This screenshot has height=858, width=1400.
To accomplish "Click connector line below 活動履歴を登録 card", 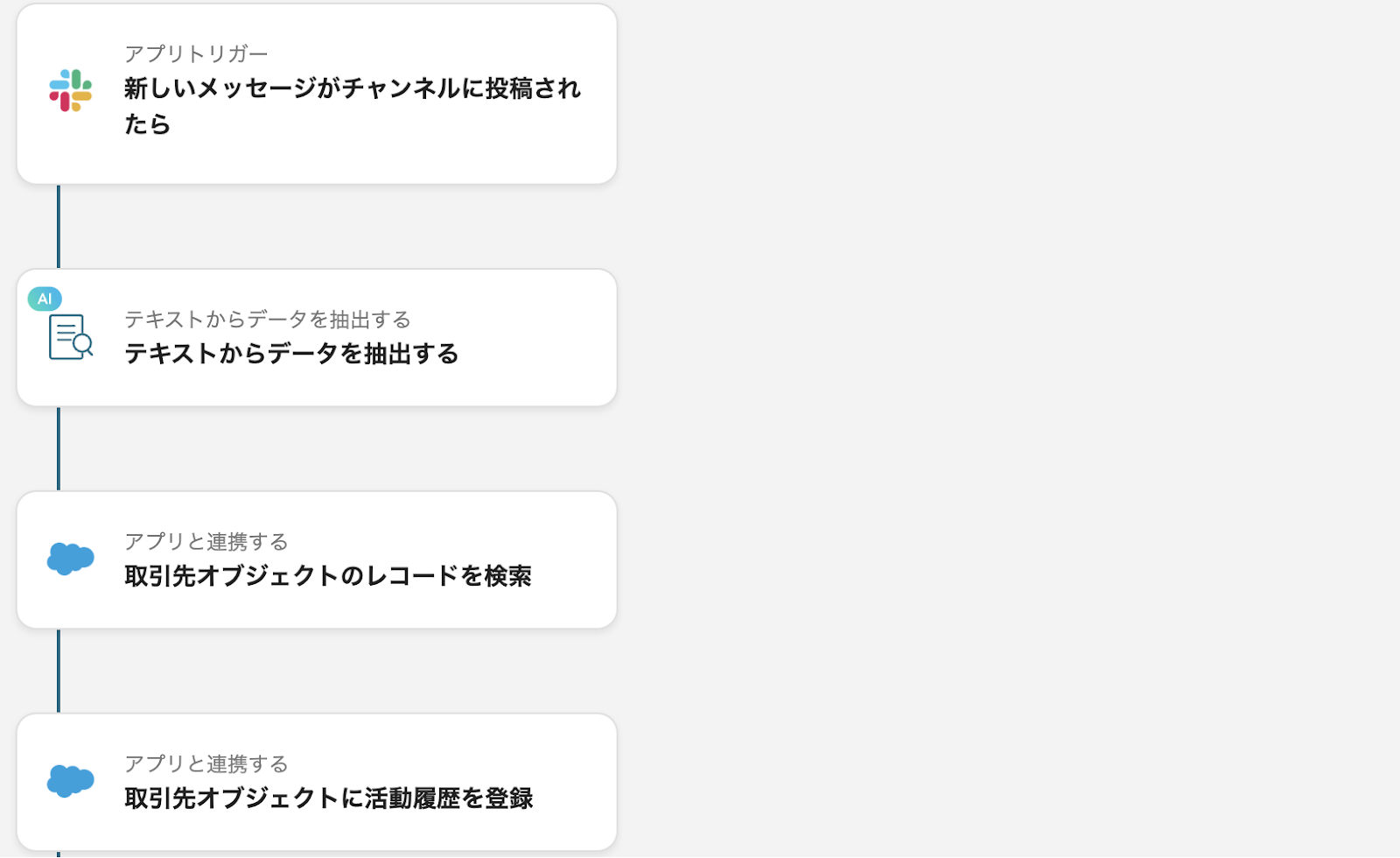I will 59,854.
